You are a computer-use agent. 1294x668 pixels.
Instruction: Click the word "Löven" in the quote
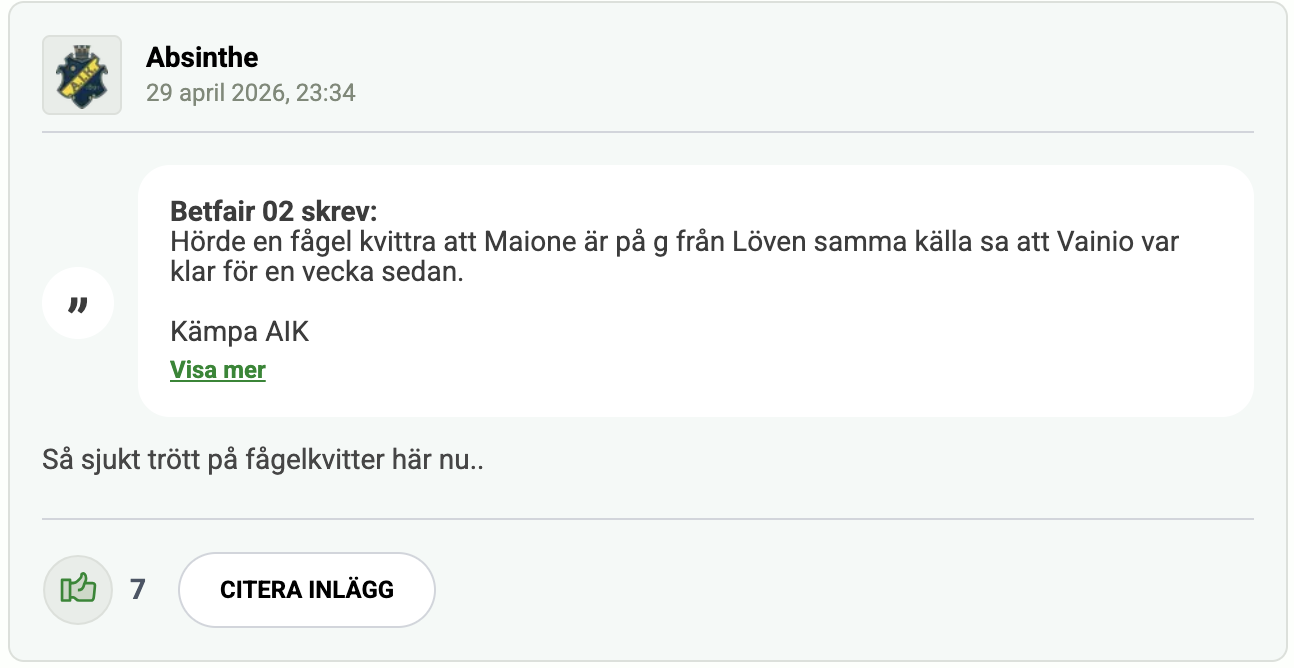pyautogui.click(x=749, y=243)
